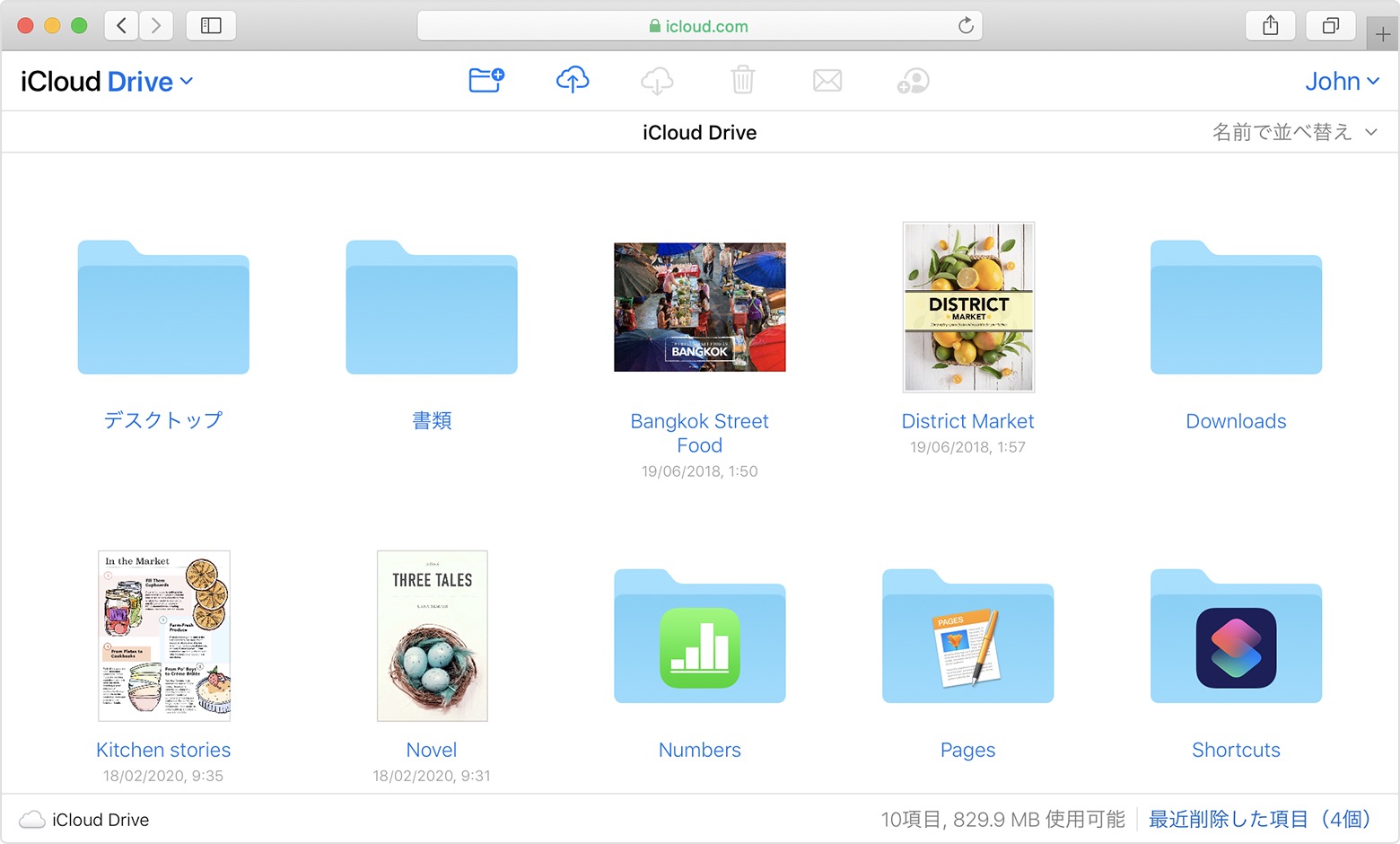The height and width of the screenshot is (844, 1400).
Task: Select Kitchen stories document thumbnail
Action: coord(163,636)
